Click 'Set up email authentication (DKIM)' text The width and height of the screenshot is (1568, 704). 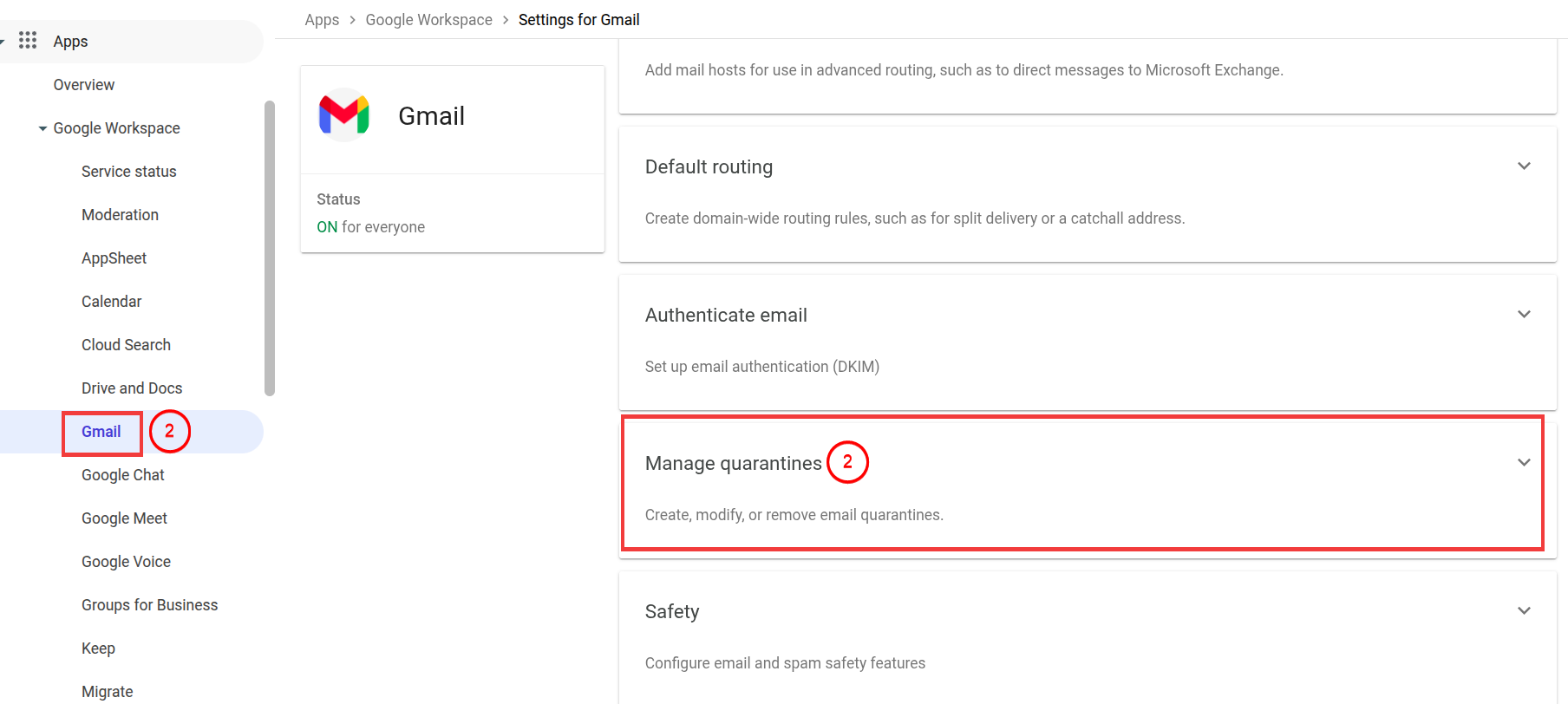[761, 367]
